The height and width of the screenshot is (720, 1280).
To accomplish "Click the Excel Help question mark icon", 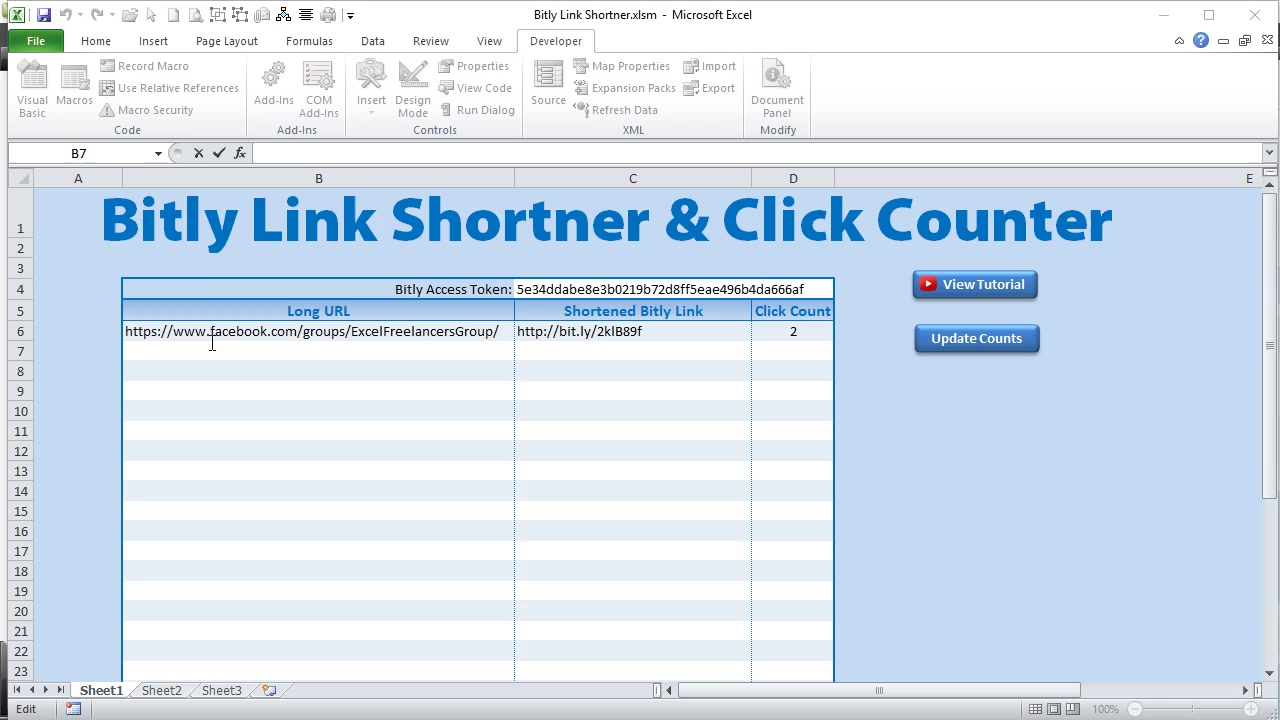I will (x=1201, y=41).
